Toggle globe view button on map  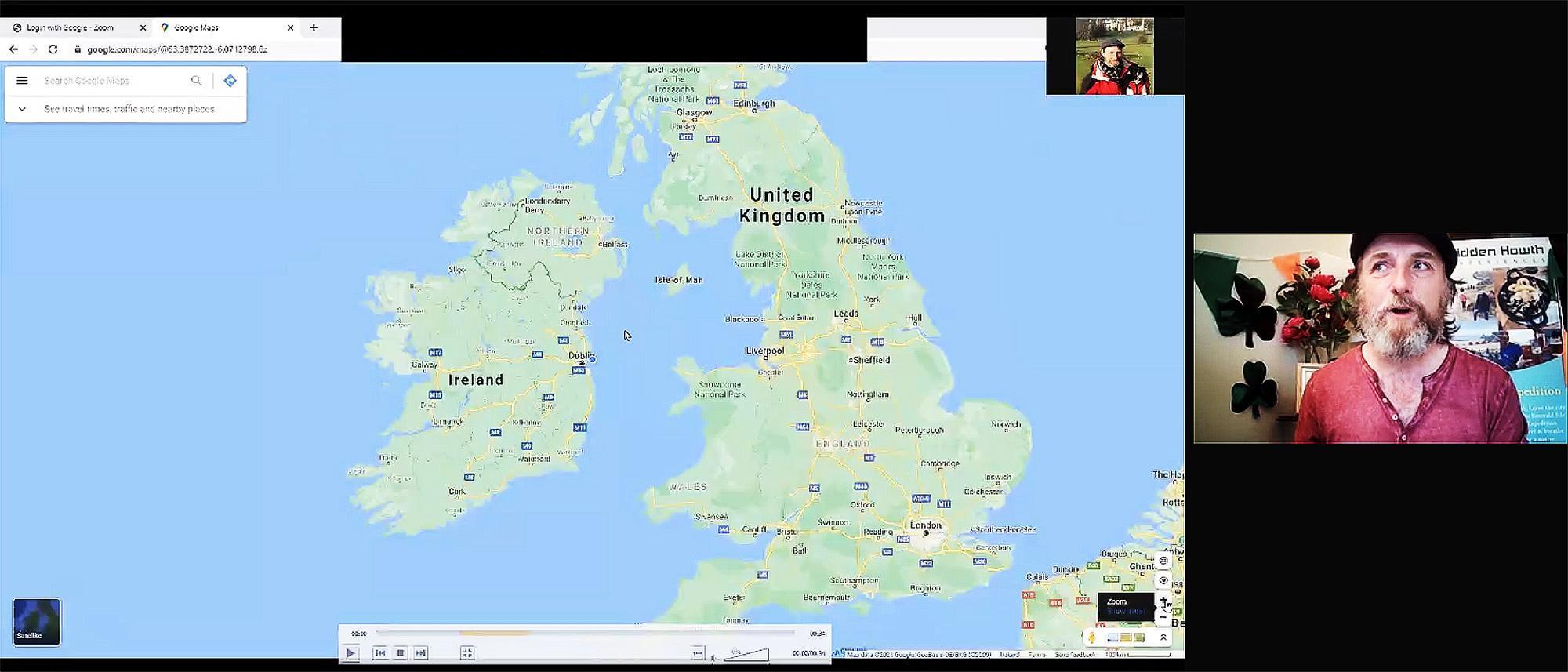click(1163, 561)
